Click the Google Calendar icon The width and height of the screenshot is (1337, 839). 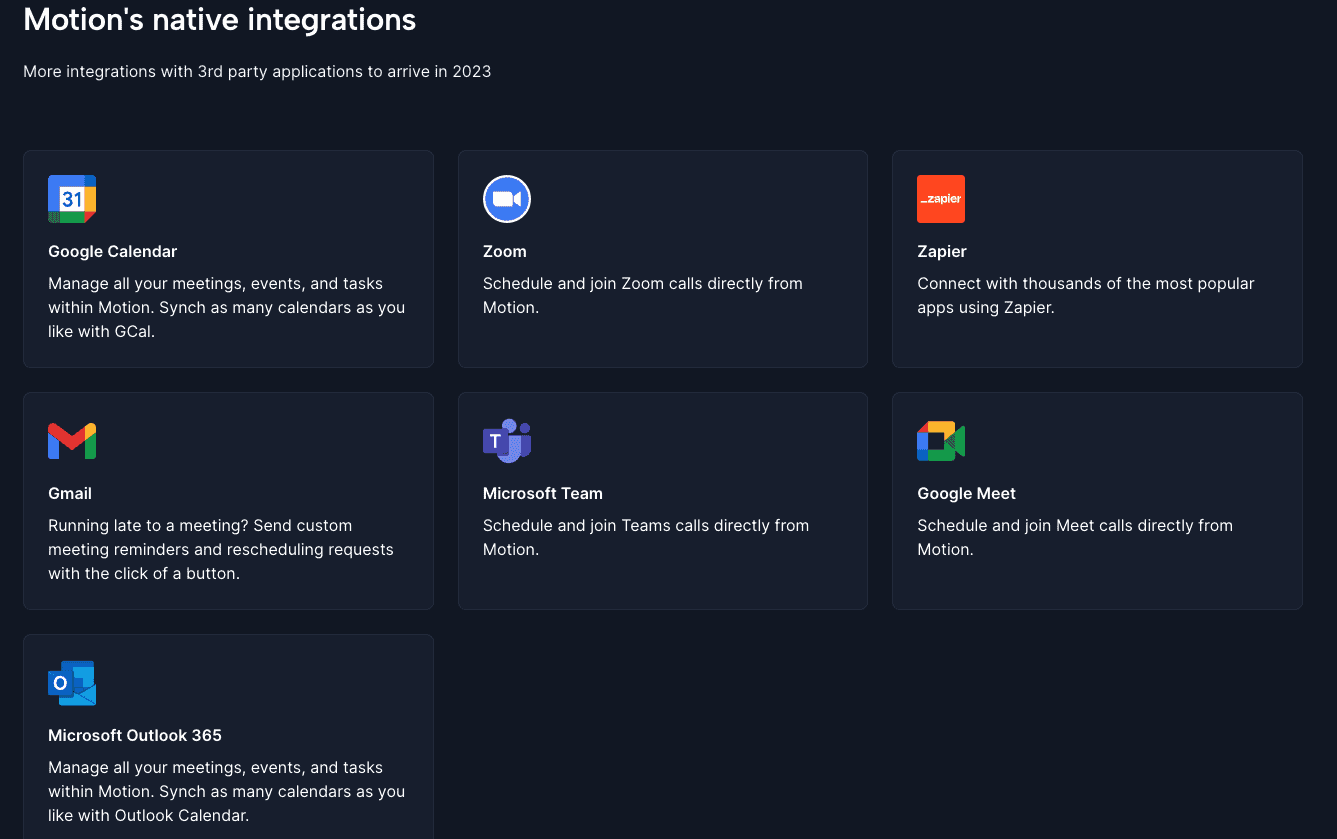click(x=72, y=199)
